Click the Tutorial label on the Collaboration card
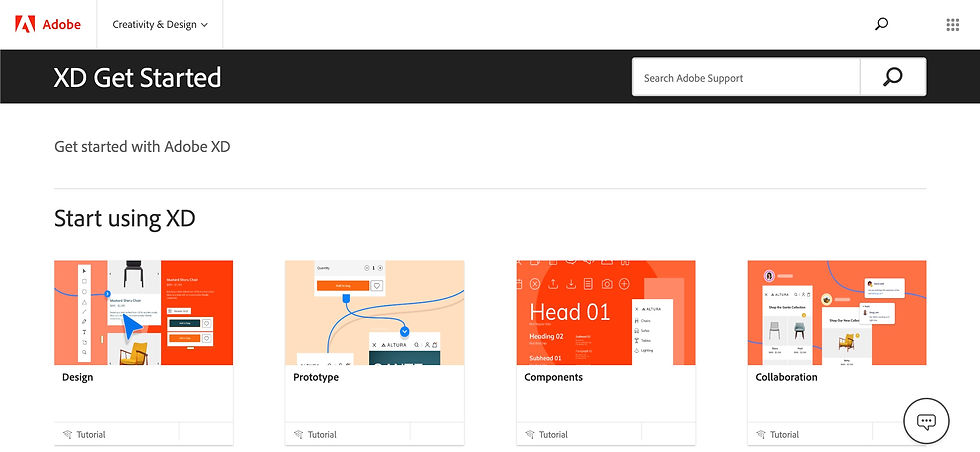980x452 pixels. pyautogui.click(x=785, y=434)
